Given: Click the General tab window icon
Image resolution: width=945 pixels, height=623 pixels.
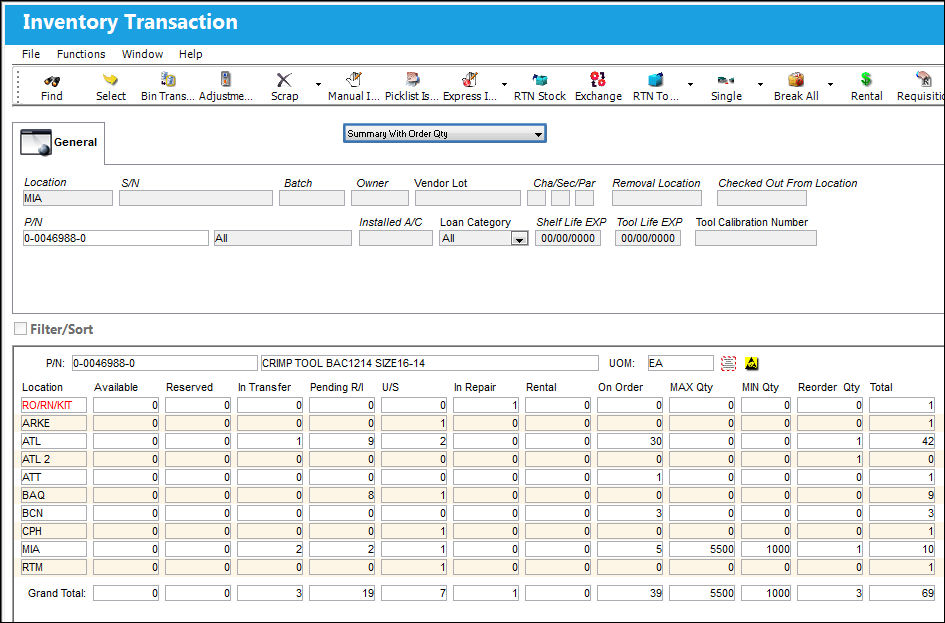Looking at the screenshot, I should click(36, 142).
